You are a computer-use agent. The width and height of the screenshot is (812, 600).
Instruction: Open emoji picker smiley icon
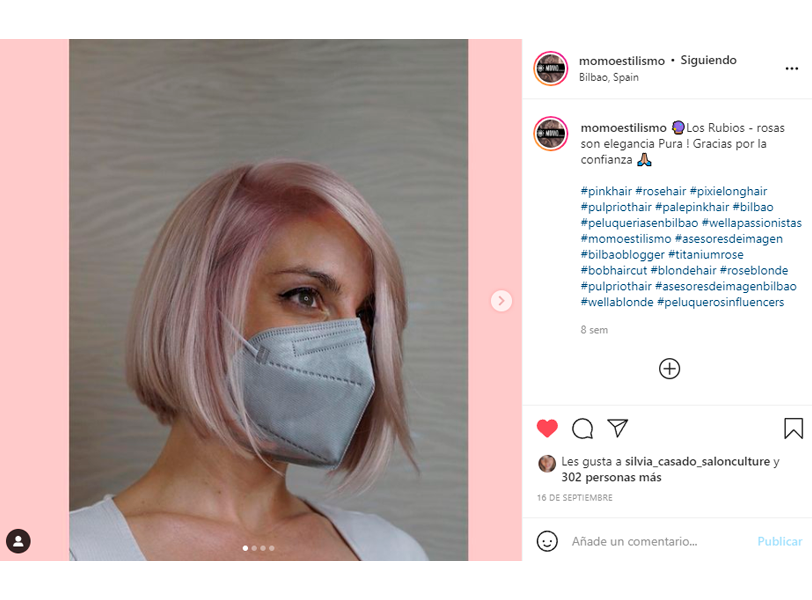click(x=547, y=541)
